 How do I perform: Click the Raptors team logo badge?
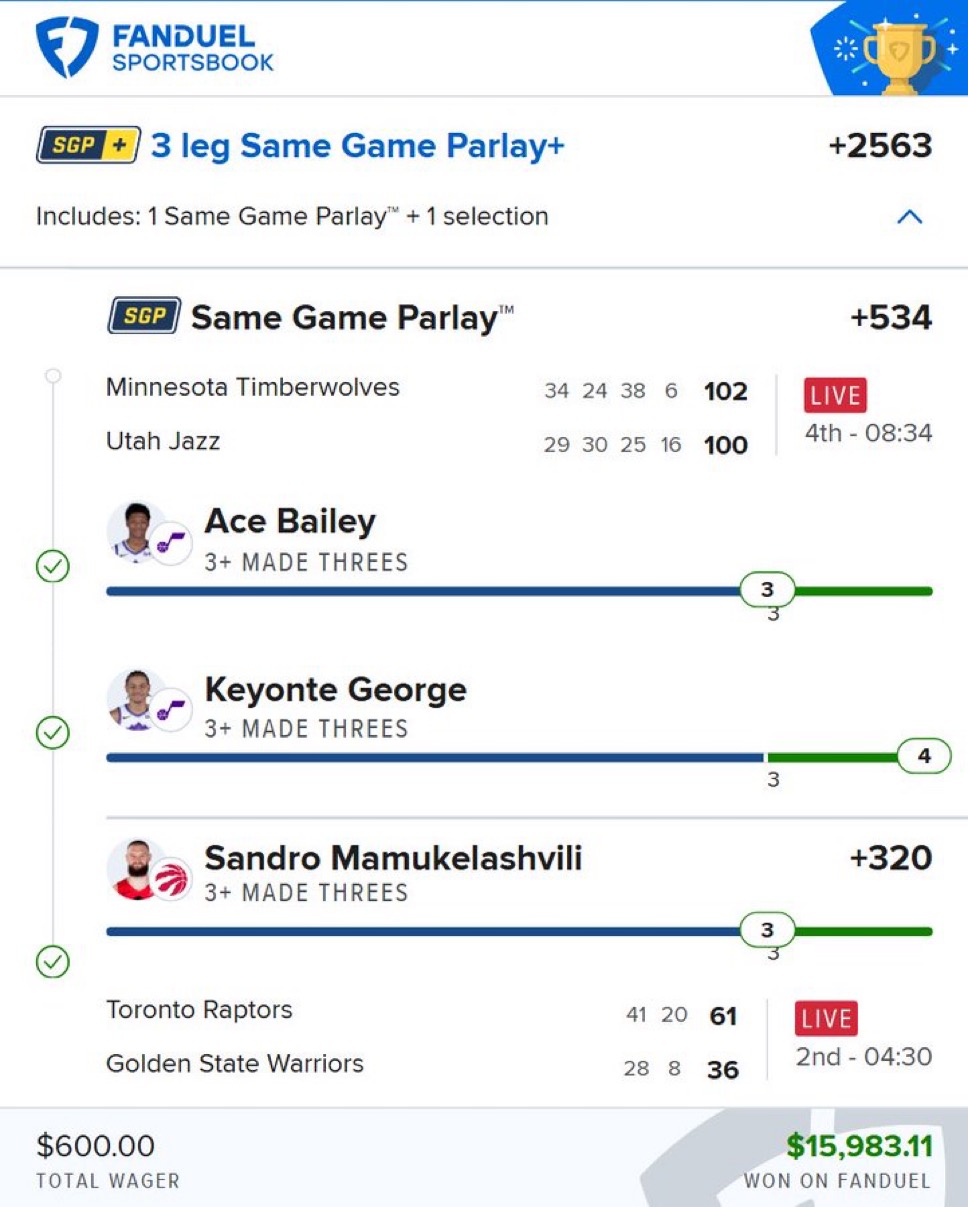171,880
